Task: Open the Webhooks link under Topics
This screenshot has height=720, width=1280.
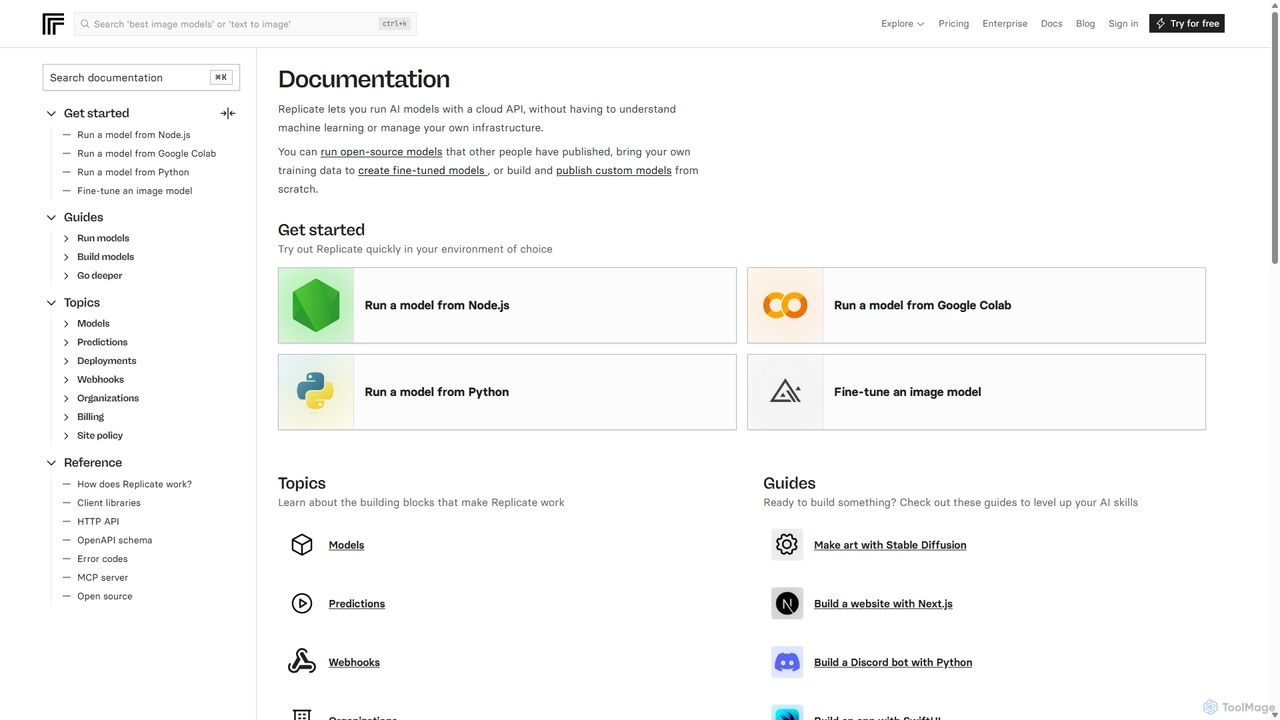Action: (x=354, y=662)
